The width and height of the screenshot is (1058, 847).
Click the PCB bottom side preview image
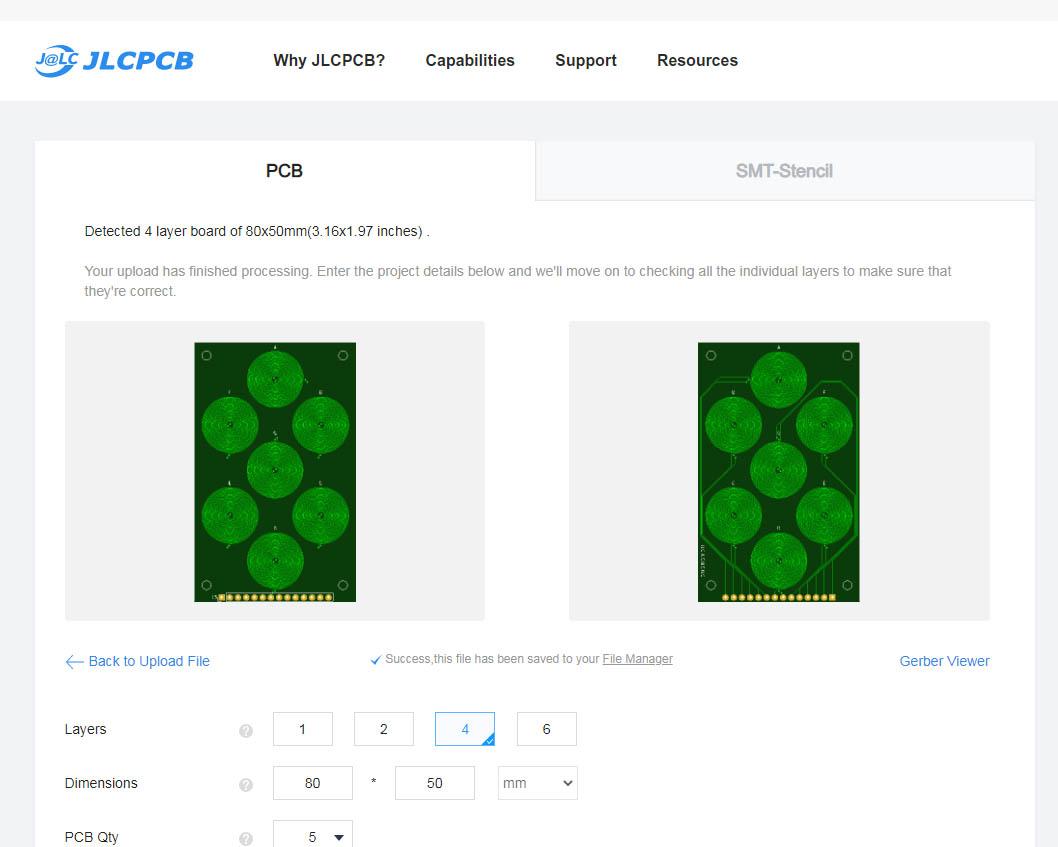[779, 472]
